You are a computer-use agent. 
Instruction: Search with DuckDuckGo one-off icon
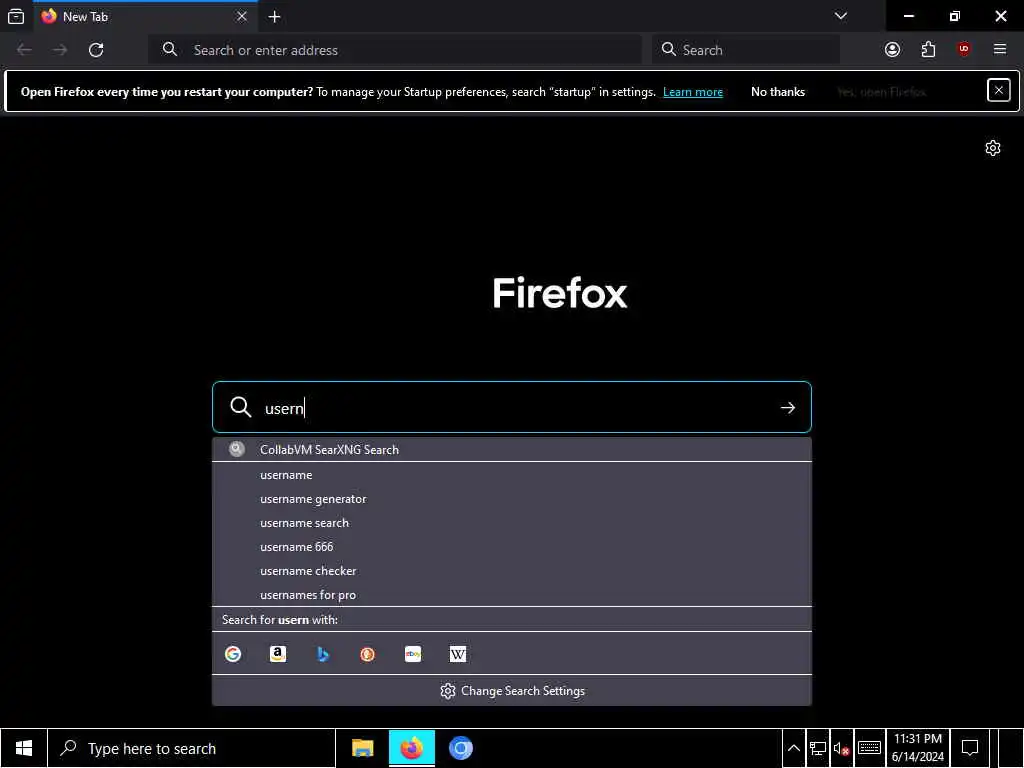click(x=368, y=654)
